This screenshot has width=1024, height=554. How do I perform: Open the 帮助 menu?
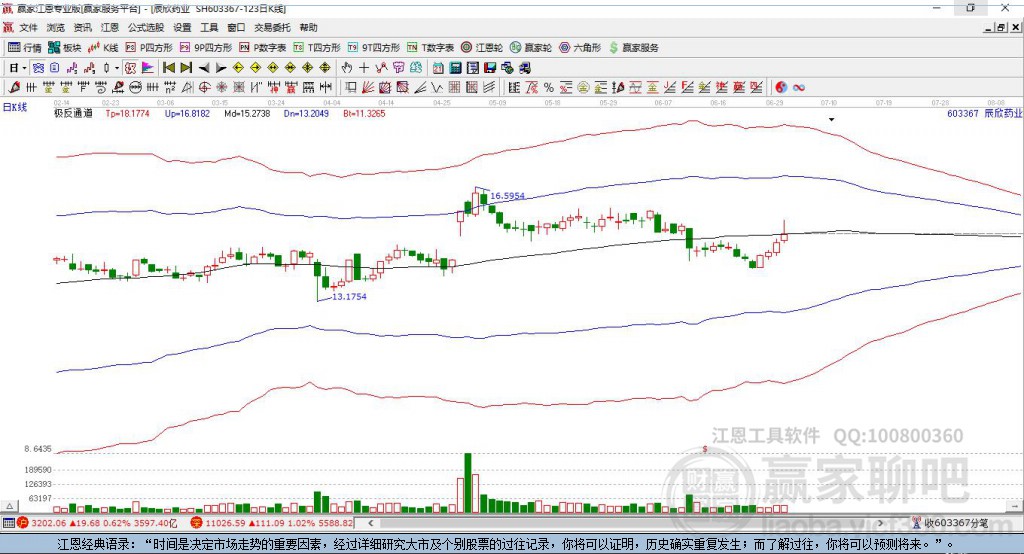coord(308,27)
